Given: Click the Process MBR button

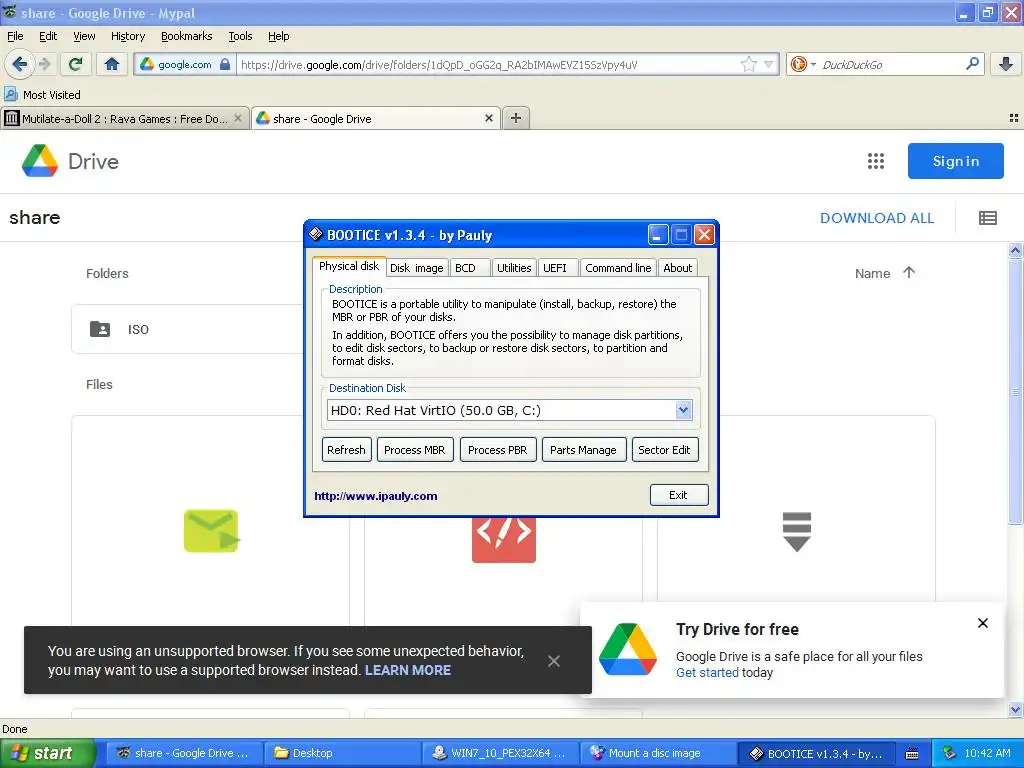Looking at the screenshot, I should click(415, 450).
